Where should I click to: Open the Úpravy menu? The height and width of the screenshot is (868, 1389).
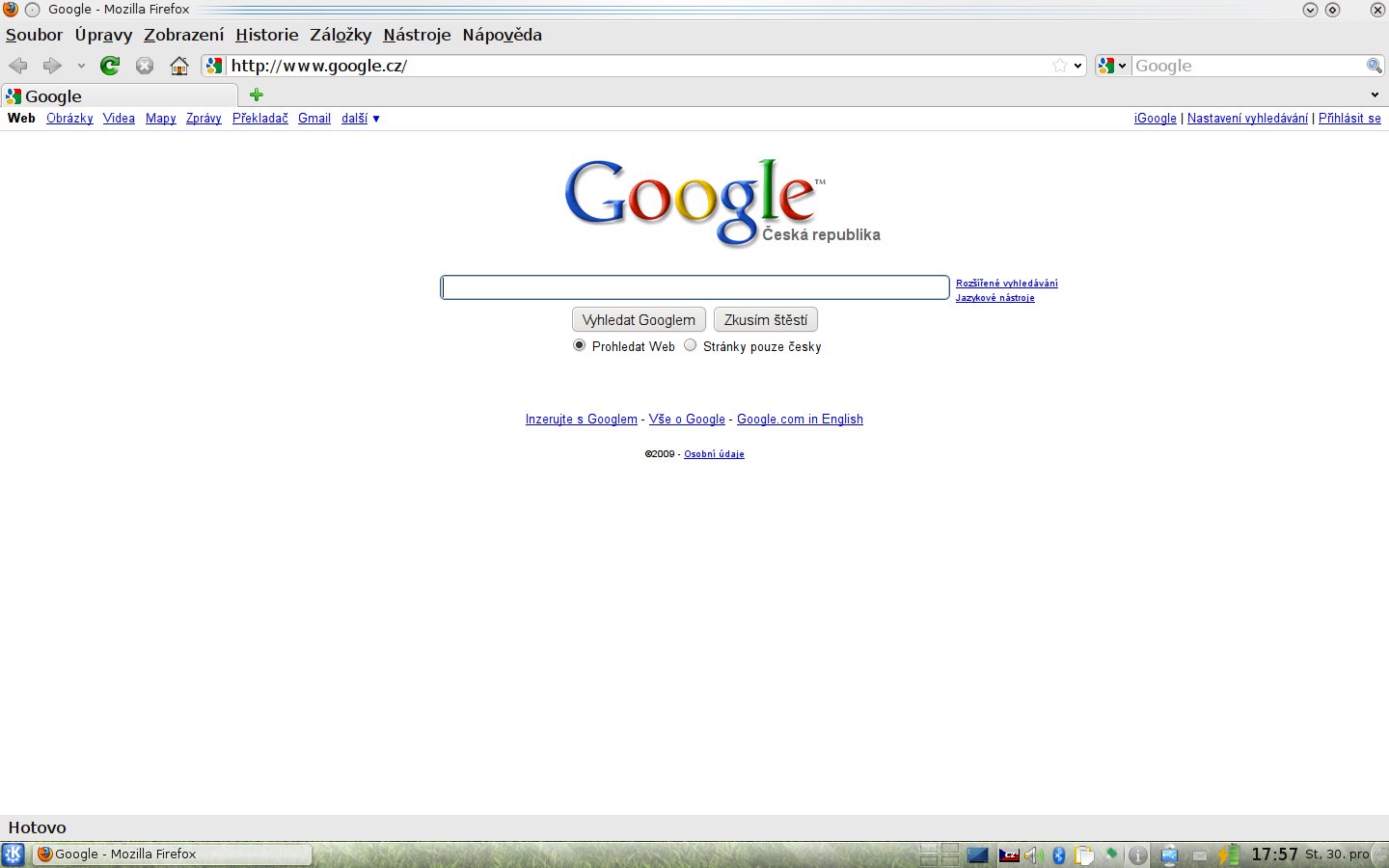tap(103, 35)
